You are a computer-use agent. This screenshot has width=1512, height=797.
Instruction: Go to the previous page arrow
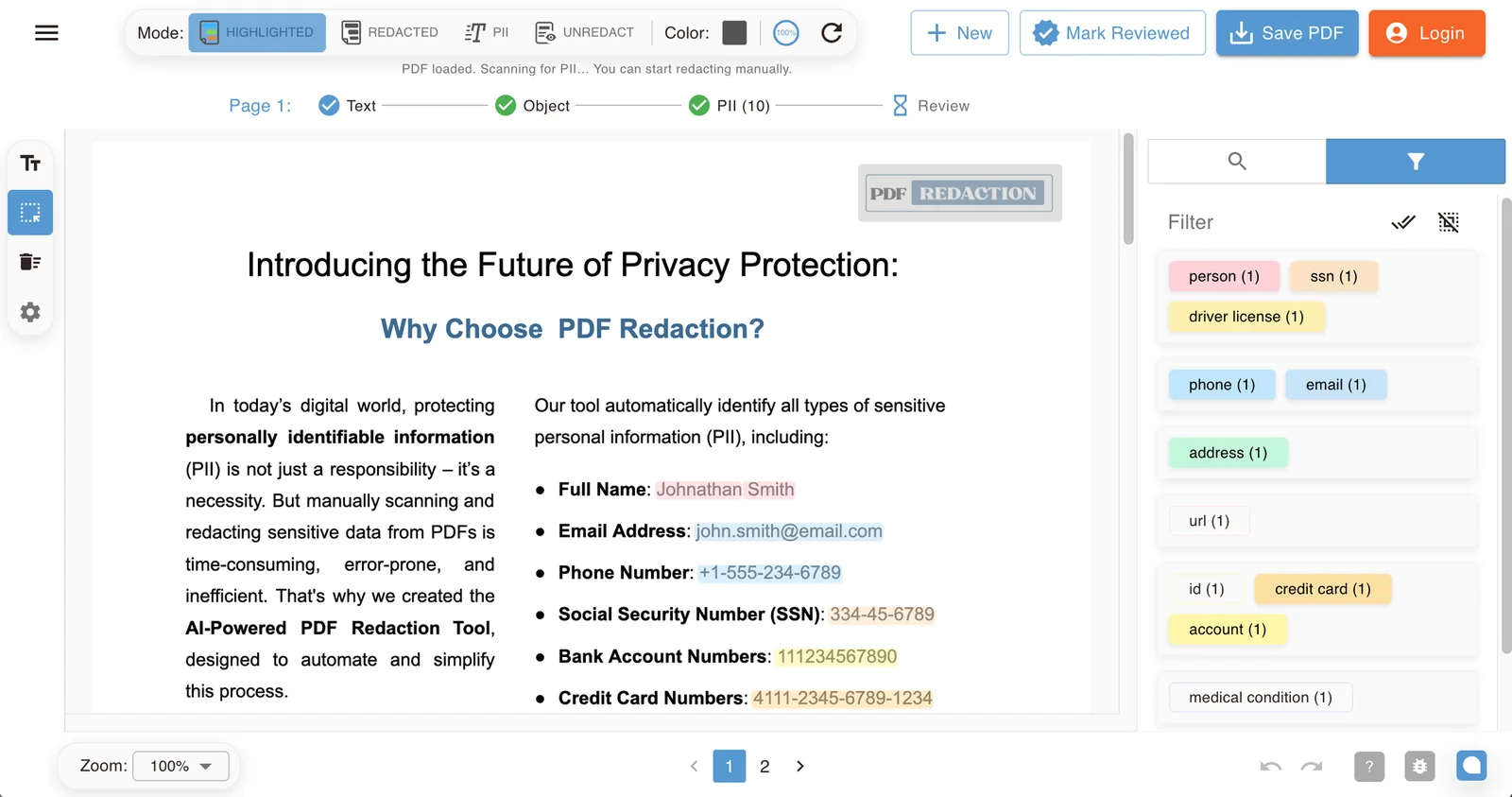tap(694, 766)
